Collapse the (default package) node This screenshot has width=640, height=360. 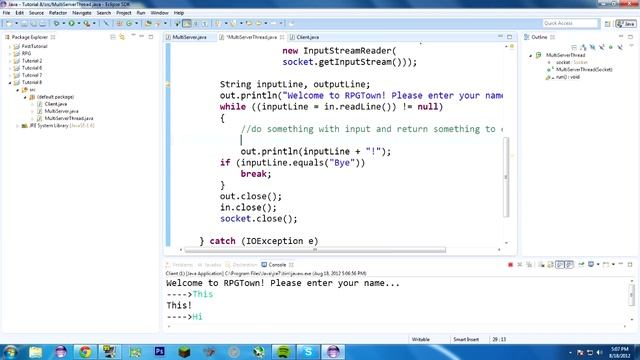25,97
